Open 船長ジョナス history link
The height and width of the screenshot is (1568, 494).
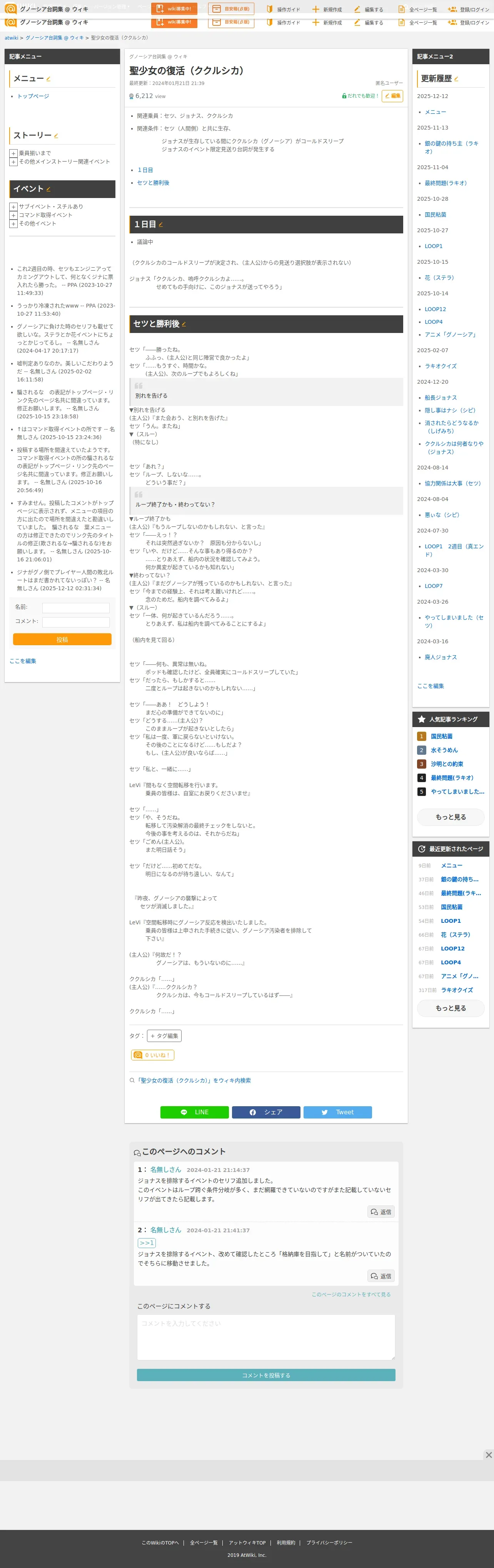click(x=441, y=398)
